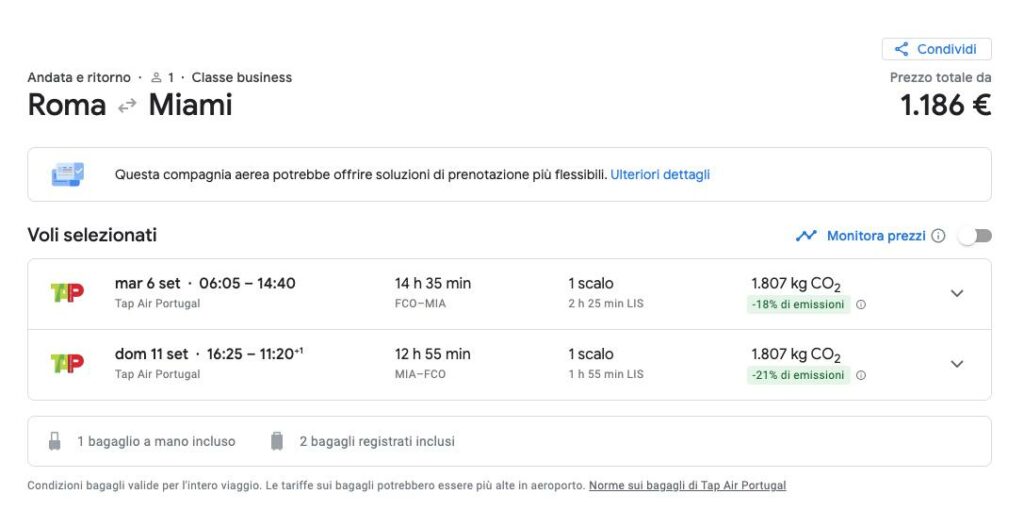1024x510 pixels.
Task: Open info icon next to -18% emissions
Action: point(861,304)
